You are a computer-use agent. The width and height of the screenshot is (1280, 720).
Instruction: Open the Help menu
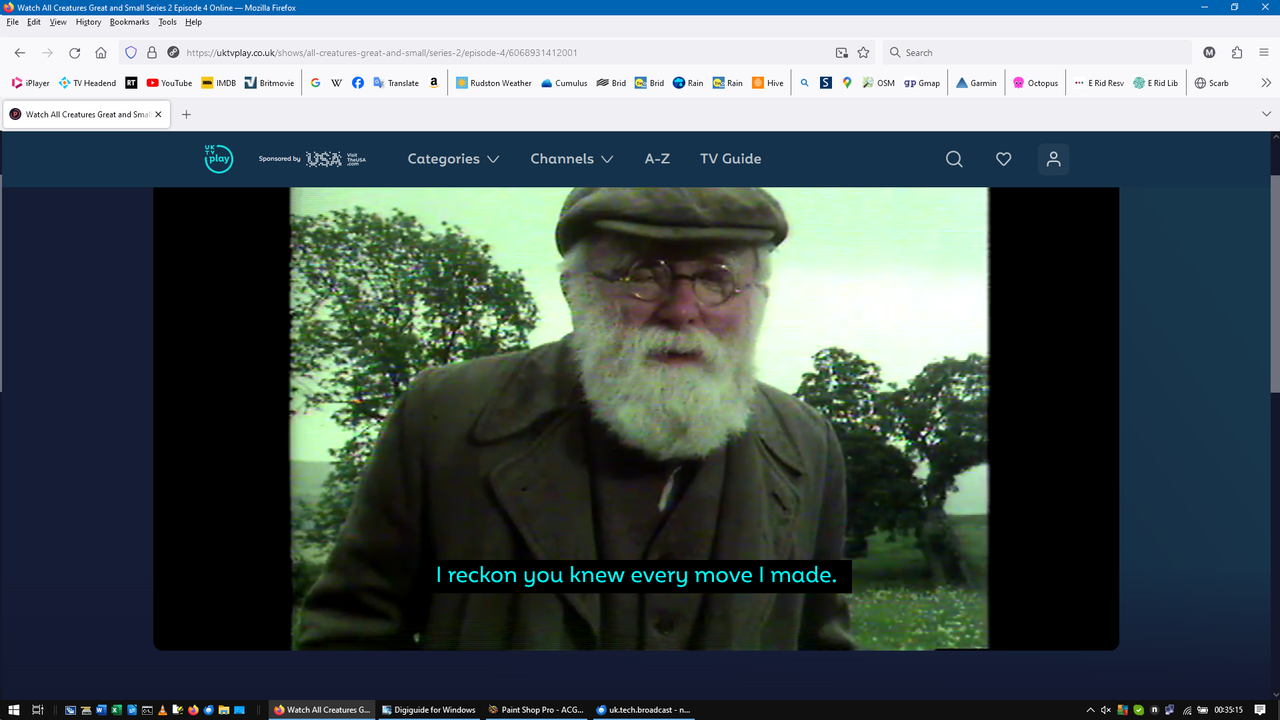[x=194, y=22]
